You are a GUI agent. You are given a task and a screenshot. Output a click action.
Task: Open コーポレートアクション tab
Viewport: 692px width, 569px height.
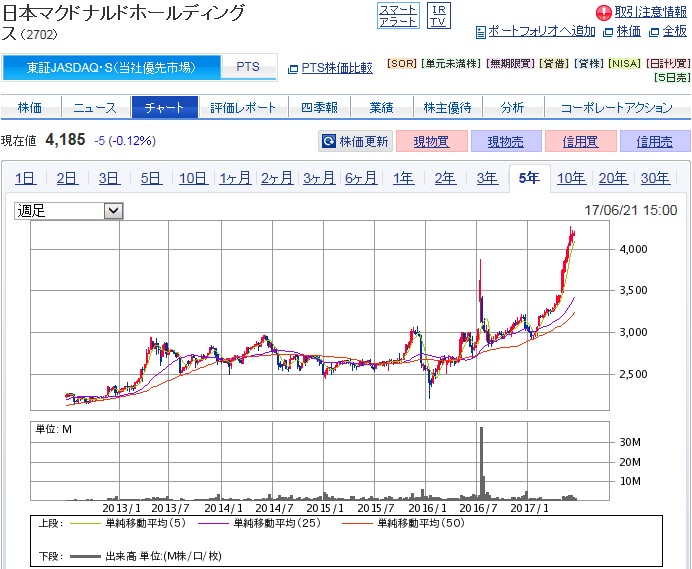(617, 107)
